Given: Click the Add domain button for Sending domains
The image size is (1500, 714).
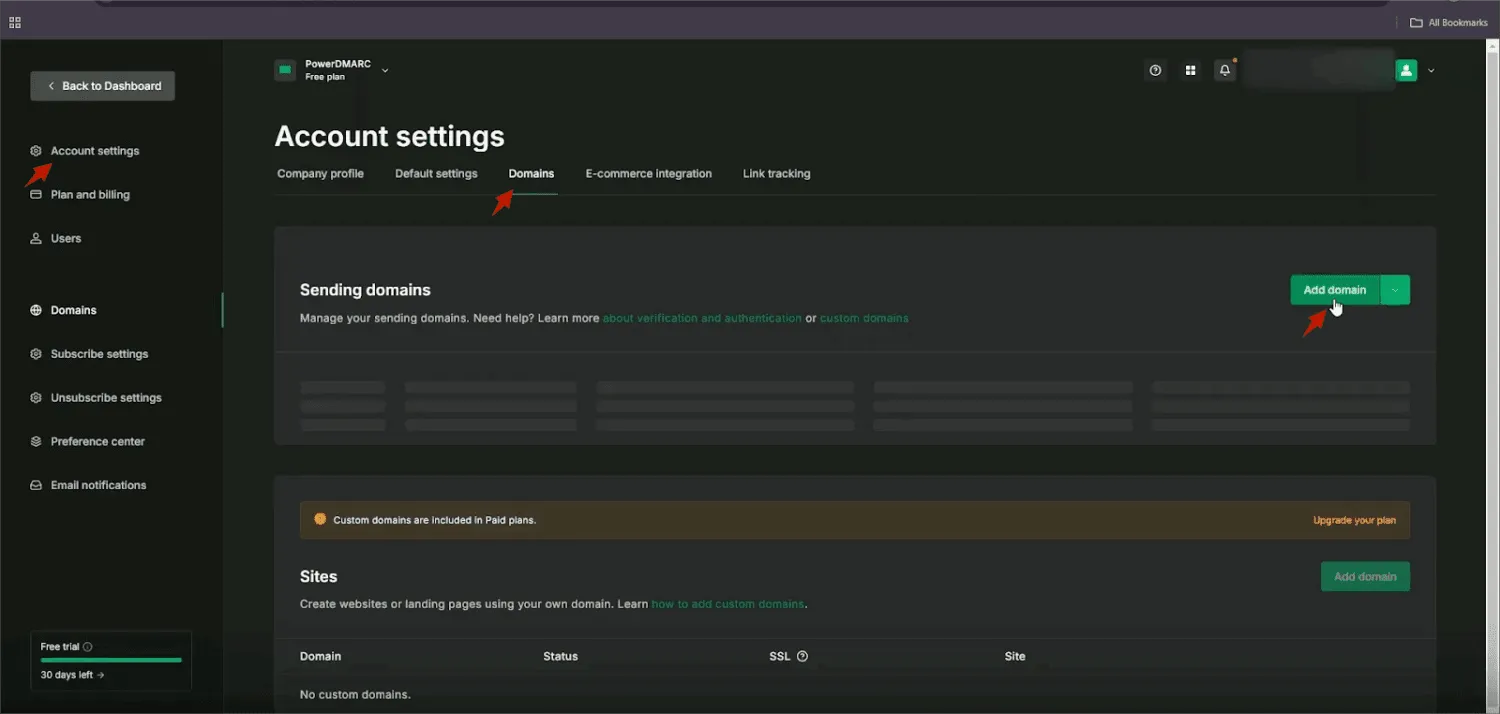Looking at the screenshot, I should (x=1335, y=290).
